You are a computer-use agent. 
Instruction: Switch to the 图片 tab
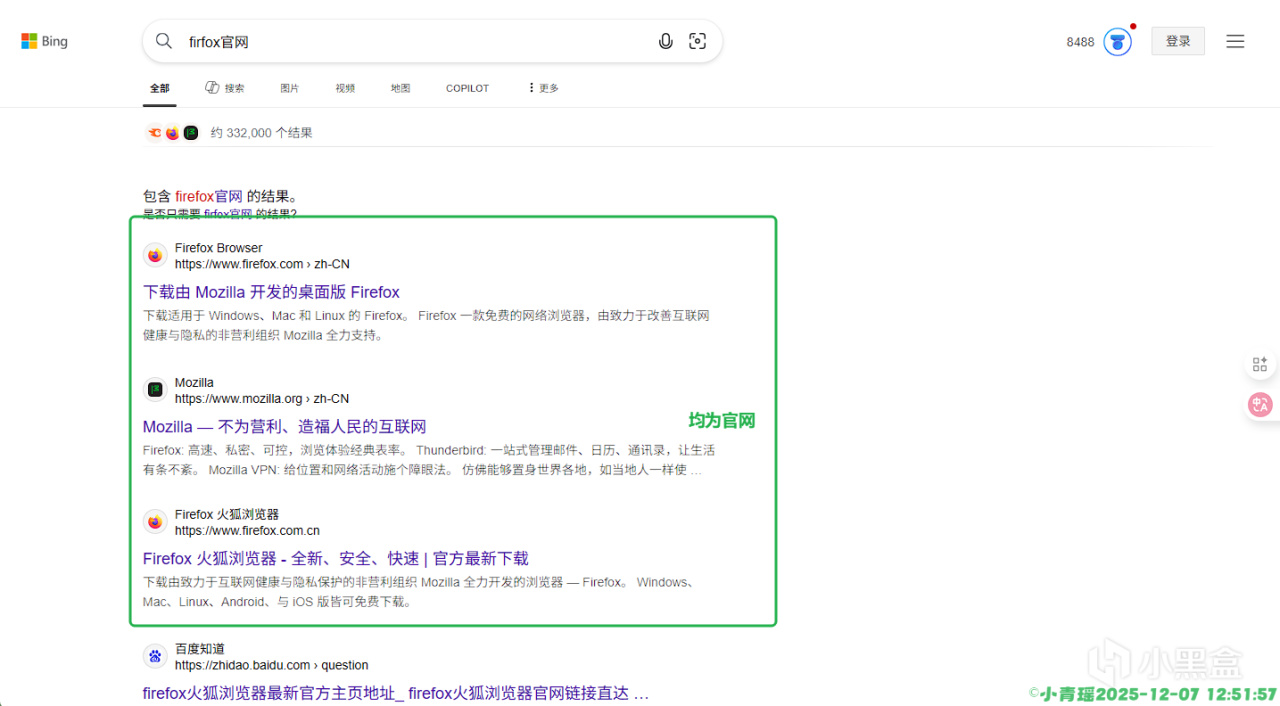pyautogui.click(x=290, y=88)
